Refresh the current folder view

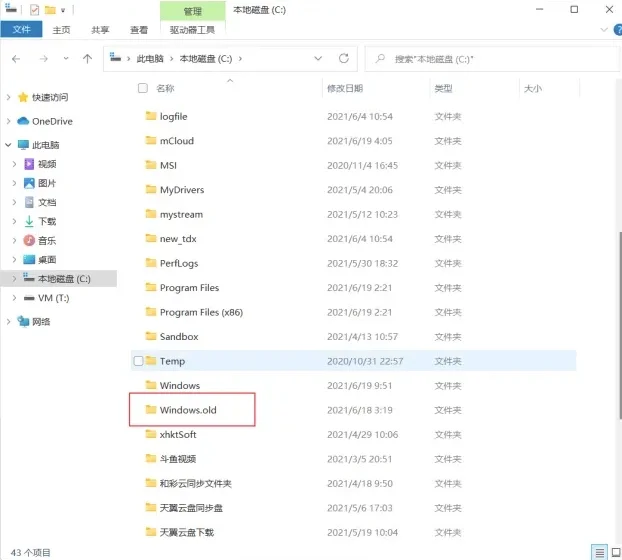tap(344, 59)
